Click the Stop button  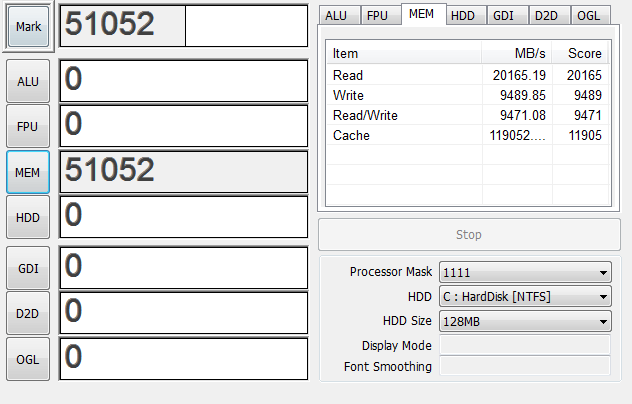tap(469, 235)
